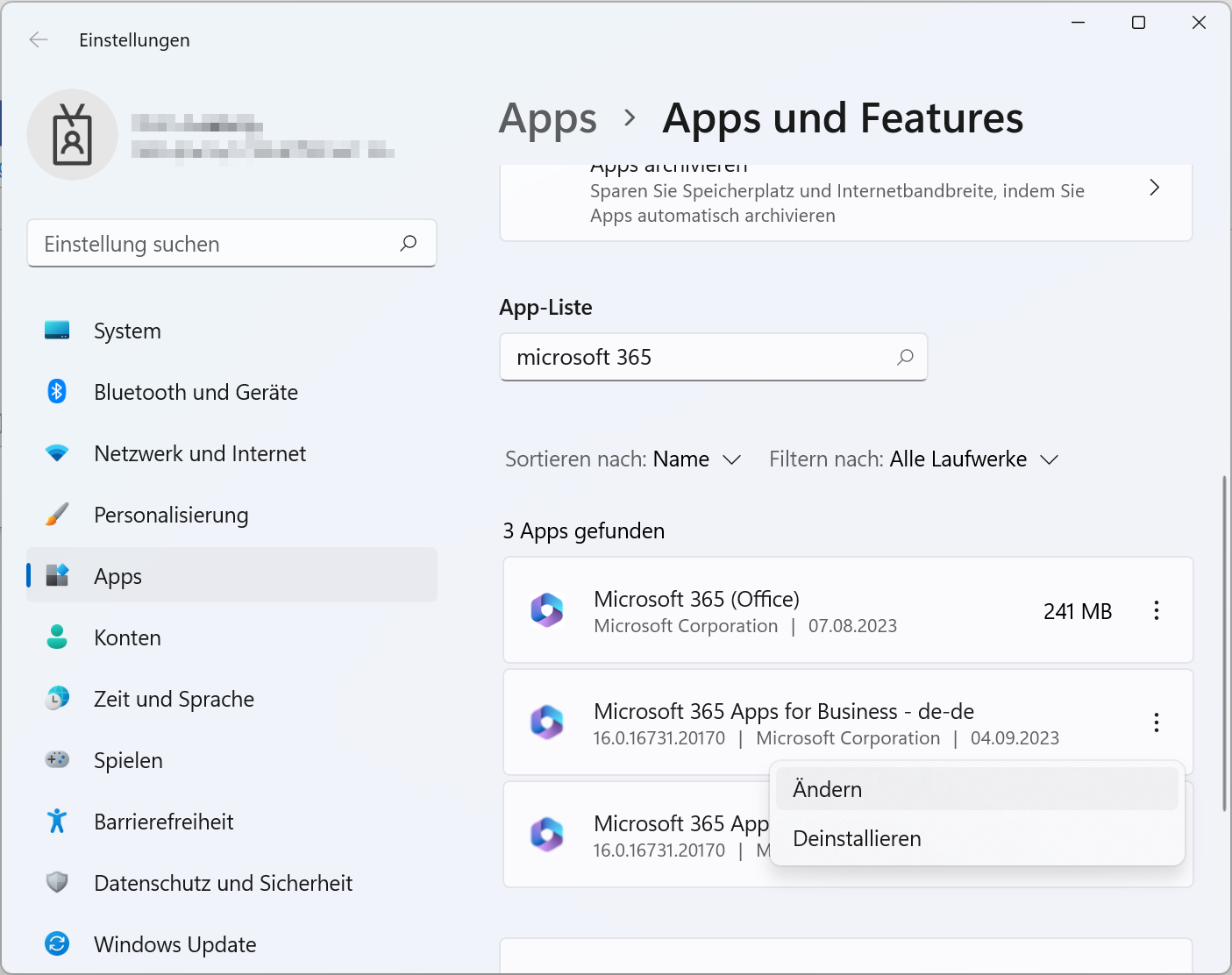Select Netzwerk und Internet
The width and height of the screenshot is (1232, 975).
click(232, 453)
